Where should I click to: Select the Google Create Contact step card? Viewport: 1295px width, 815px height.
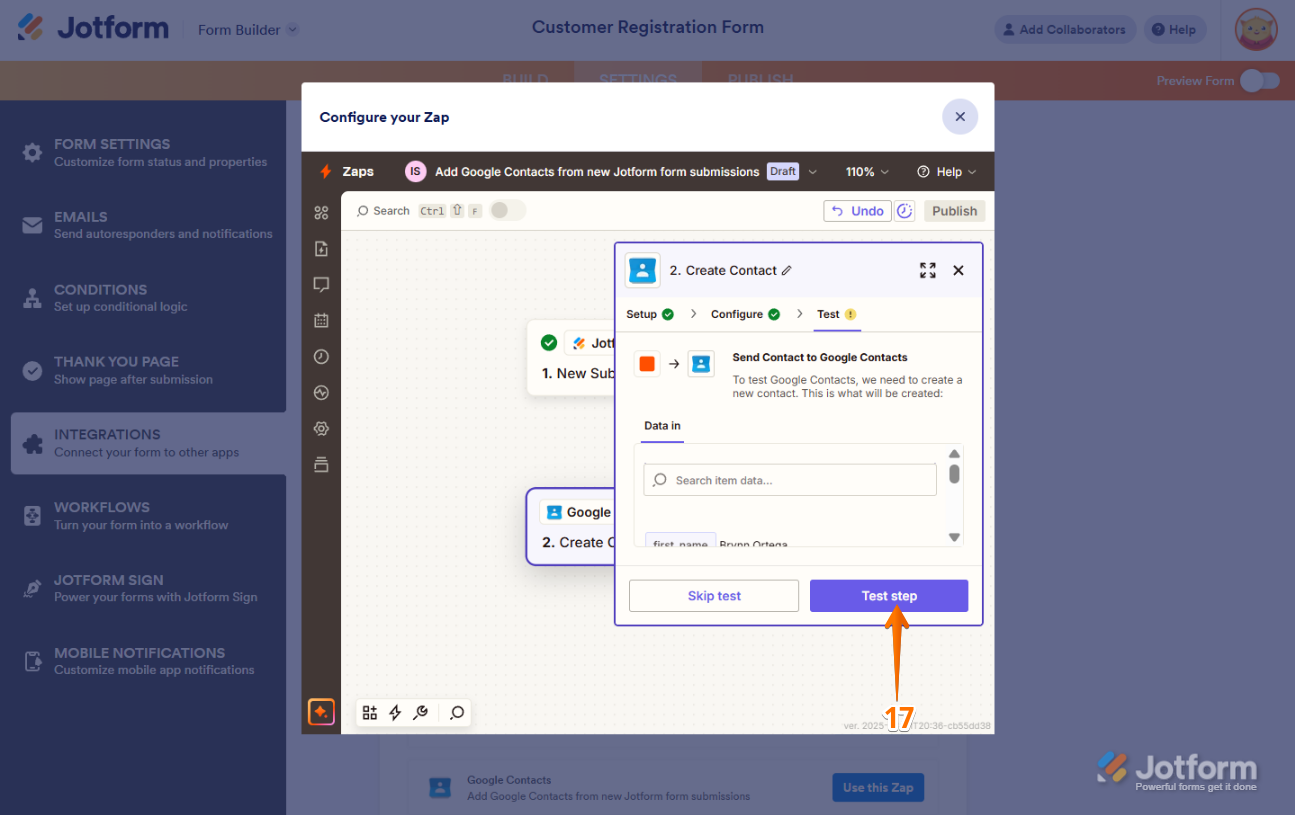[571, 527]
